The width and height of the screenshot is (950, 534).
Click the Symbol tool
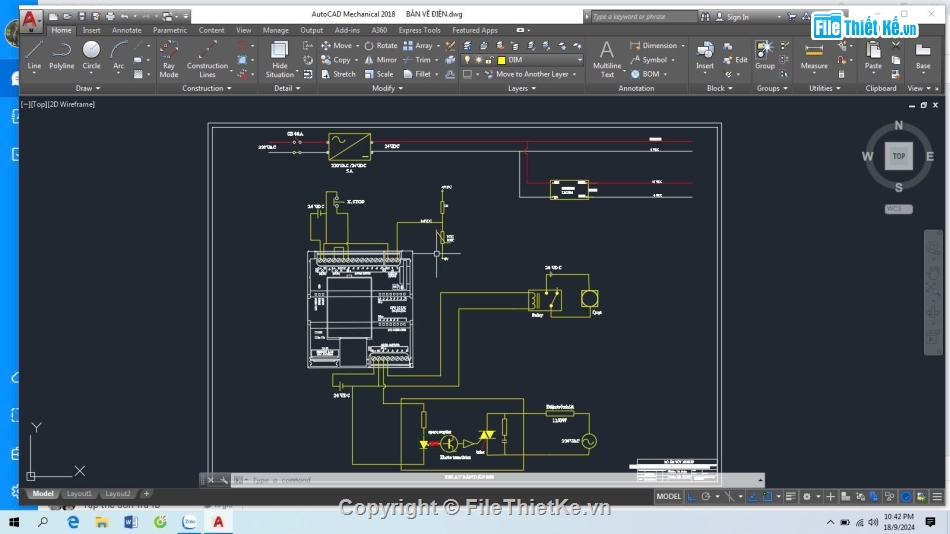pyautogui.click(x=648, y=60)
